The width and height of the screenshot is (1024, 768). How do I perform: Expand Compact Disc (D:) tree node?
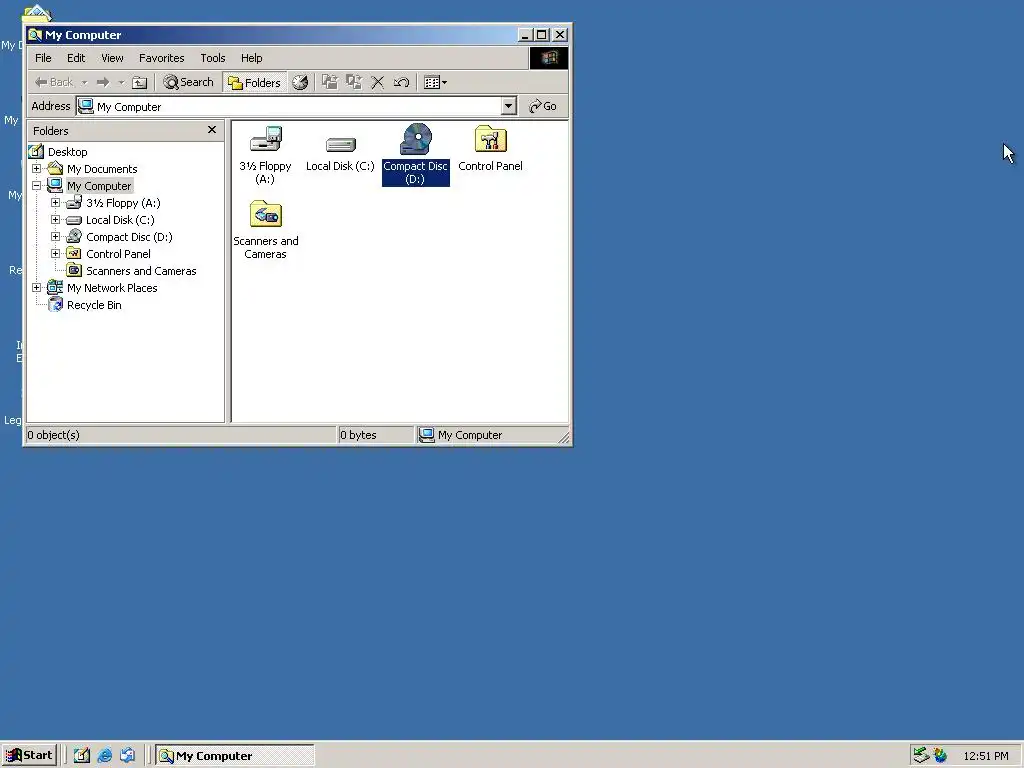pyautogui.click(x=56, y=236)
